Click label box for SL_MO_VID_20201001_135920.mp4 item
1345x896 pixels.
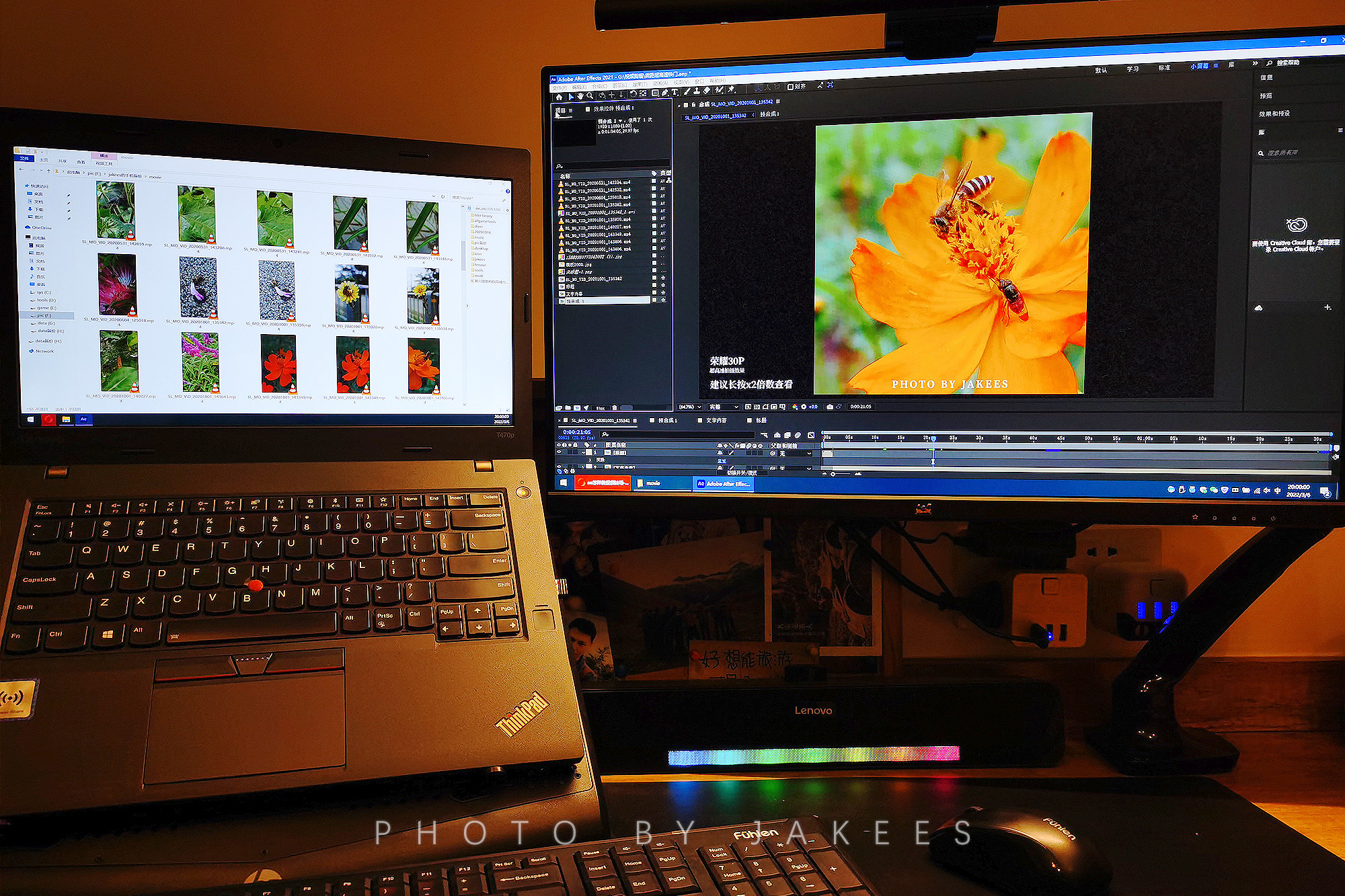coord(654,219)
